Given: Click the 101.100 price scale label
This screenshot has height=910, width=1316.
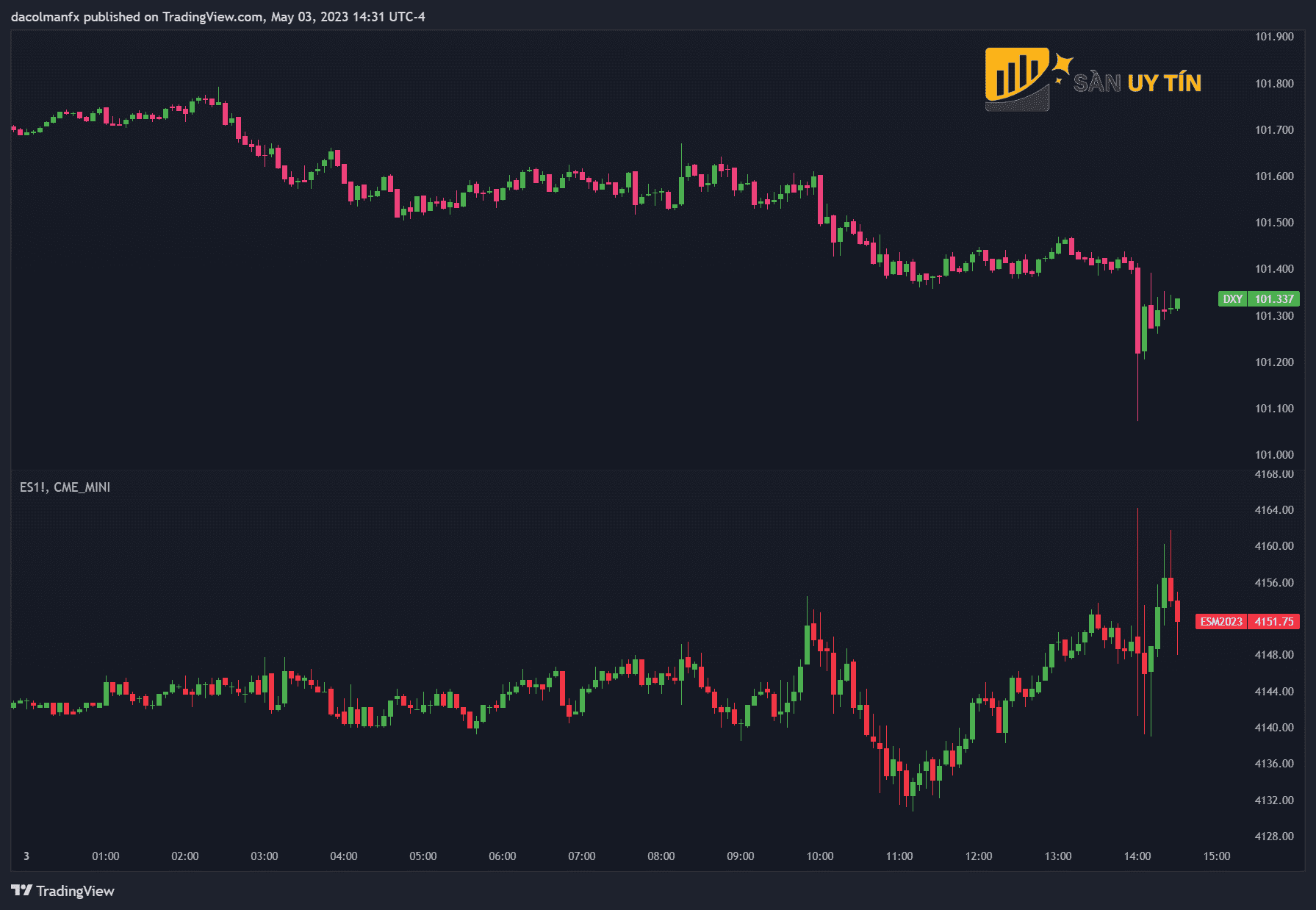Looking at the screenshot, I should [x=1274, y=409].
